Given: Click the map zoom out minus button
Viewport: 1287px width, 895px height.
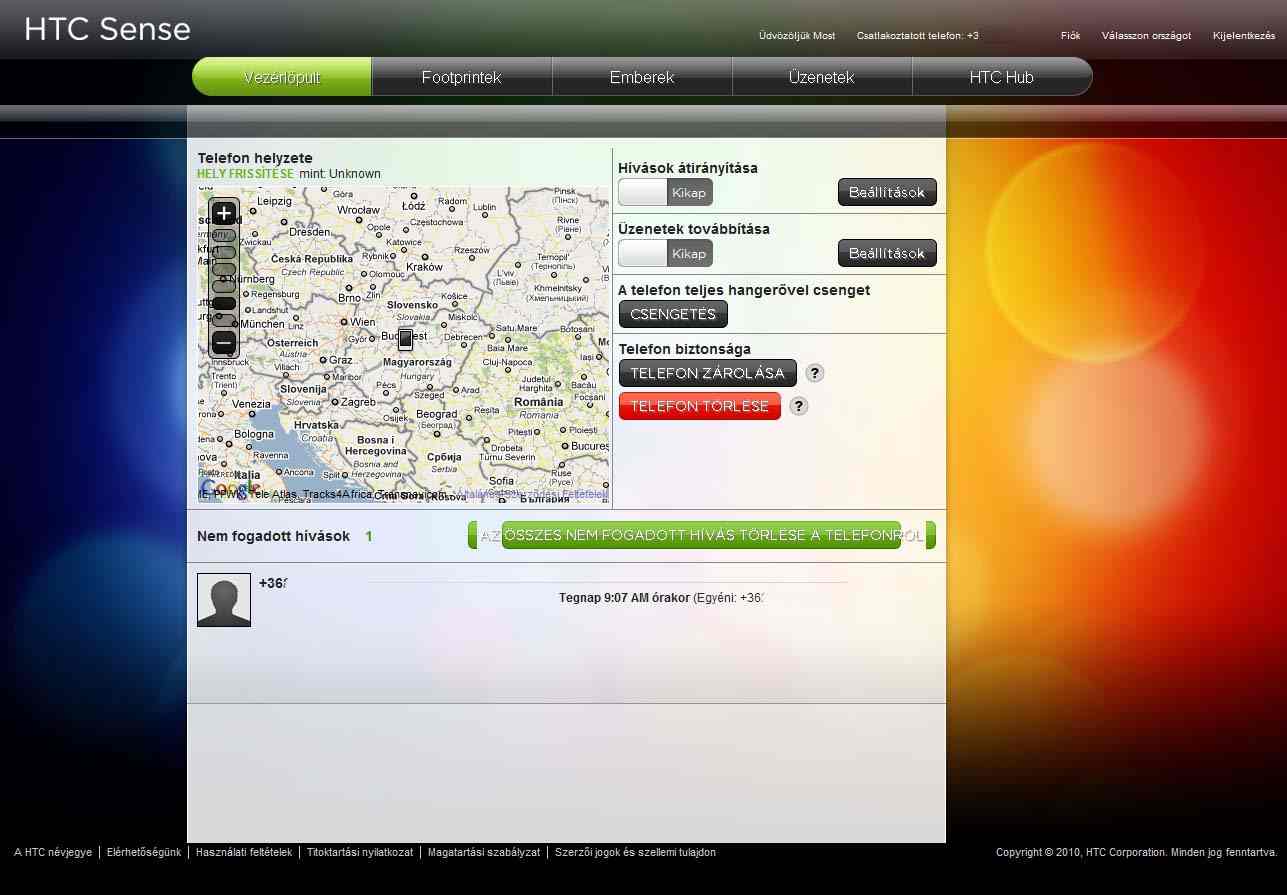Looking at the screenshot, I should click(x=224, y=342).
